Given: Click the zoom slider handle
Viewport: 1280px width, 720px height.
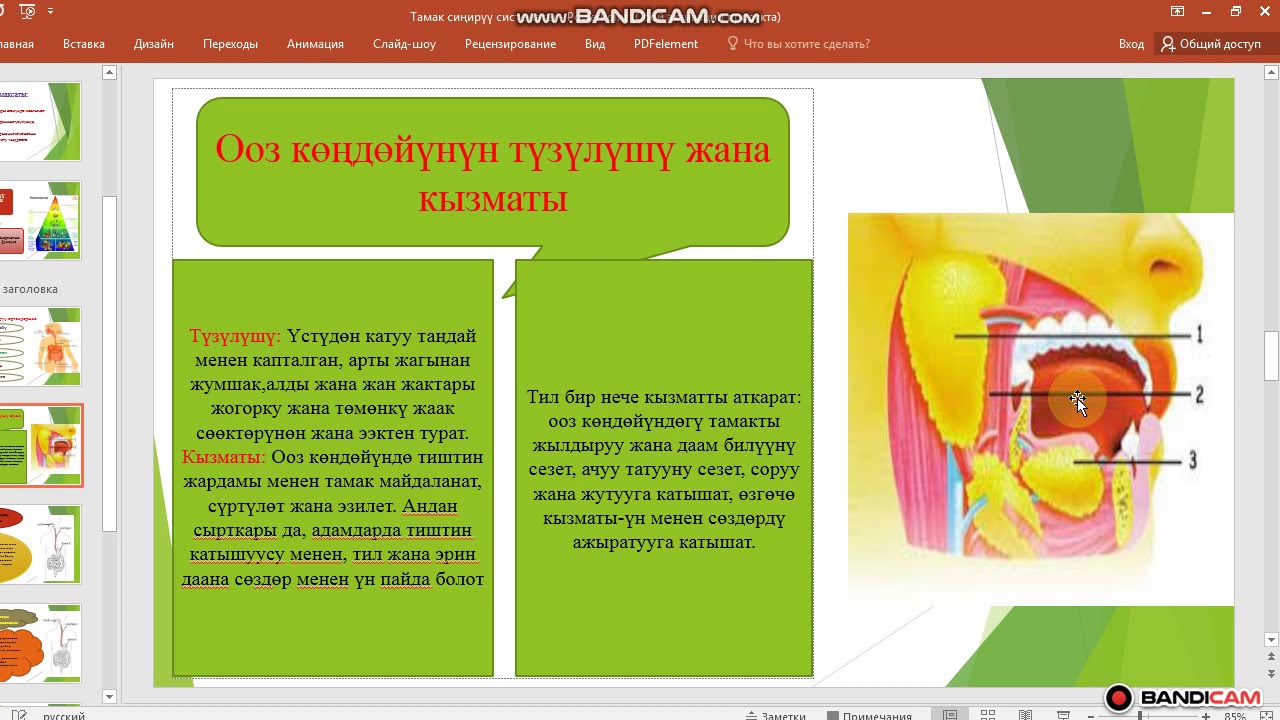Looking at the screenshot, I should 1141,716.
